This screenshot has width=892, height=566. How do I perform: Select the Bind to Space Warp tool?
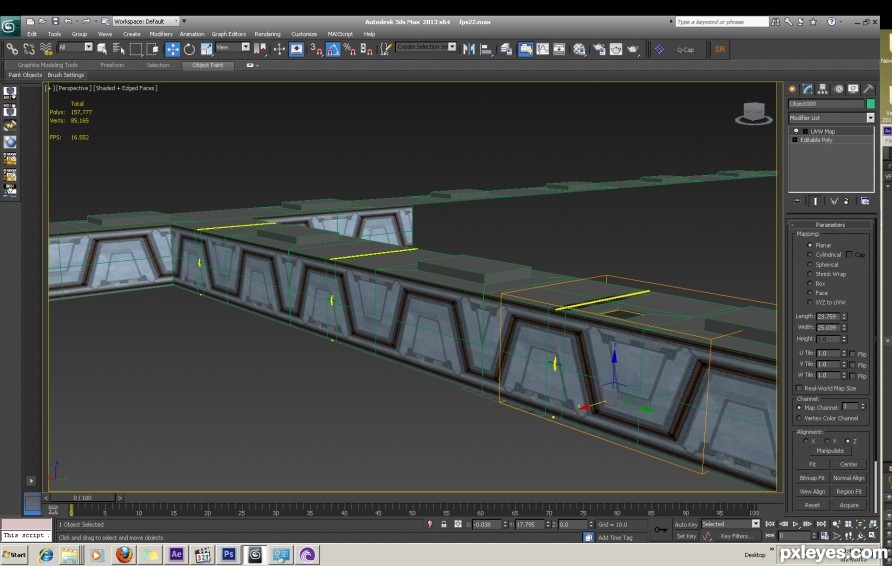[x=46, y=49]
